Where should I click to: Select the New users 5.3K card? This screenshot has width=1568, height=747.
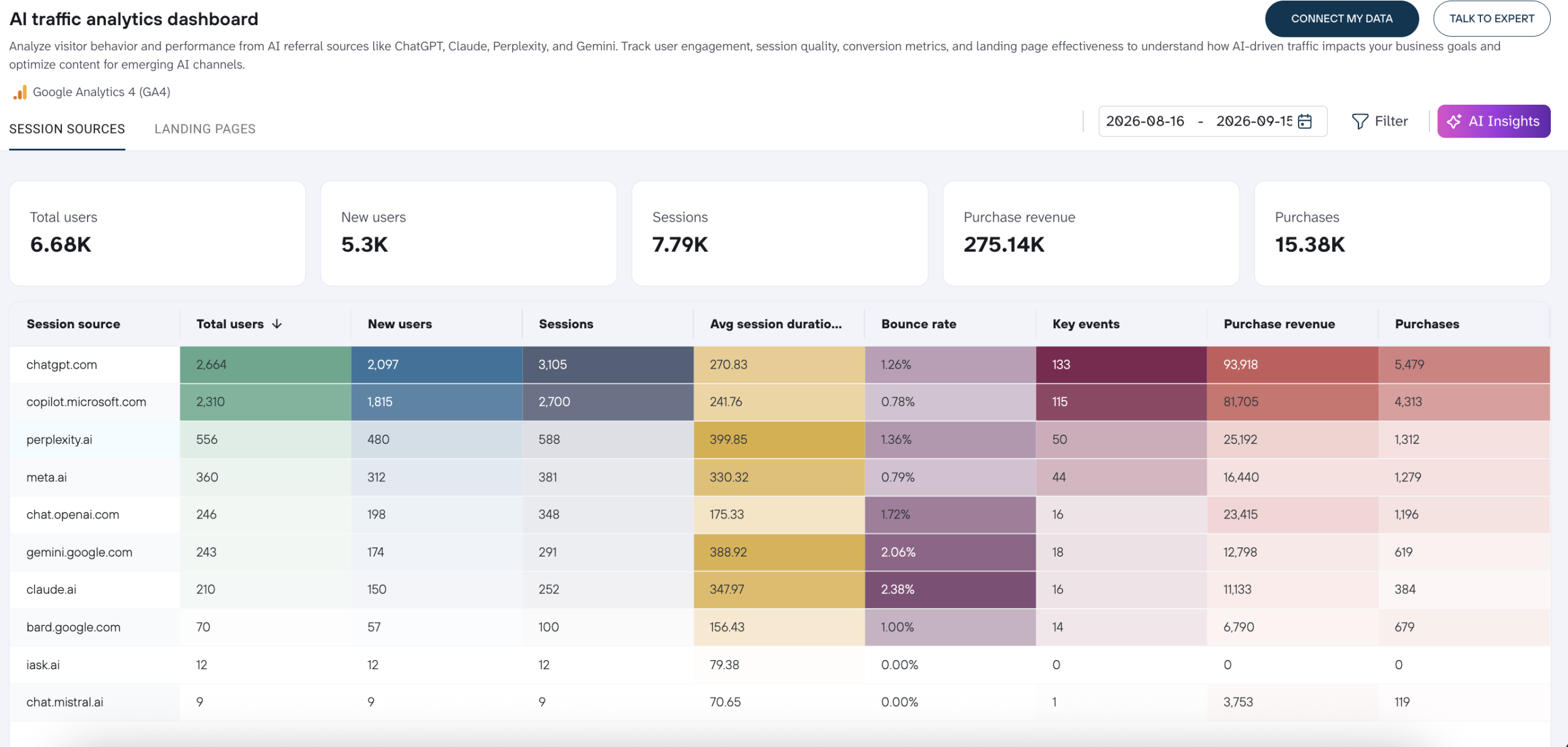469,233
